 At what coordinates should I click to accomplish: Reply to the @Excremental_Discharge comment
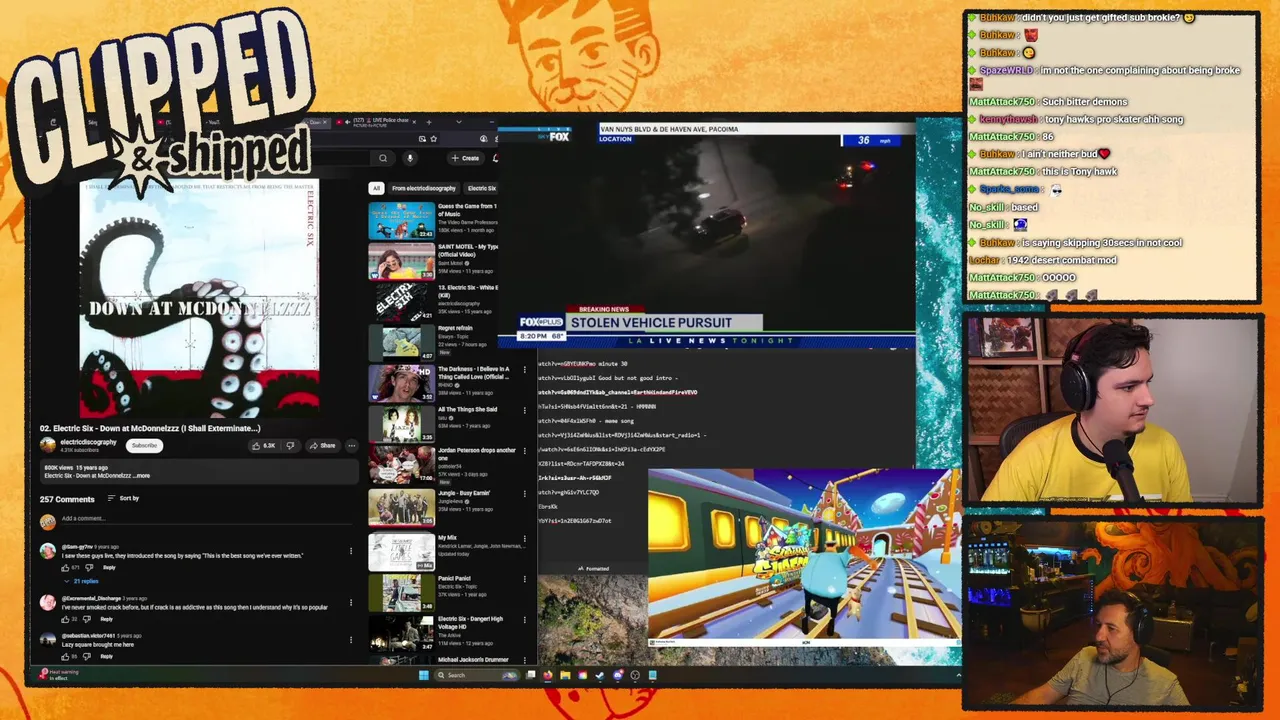106,619
